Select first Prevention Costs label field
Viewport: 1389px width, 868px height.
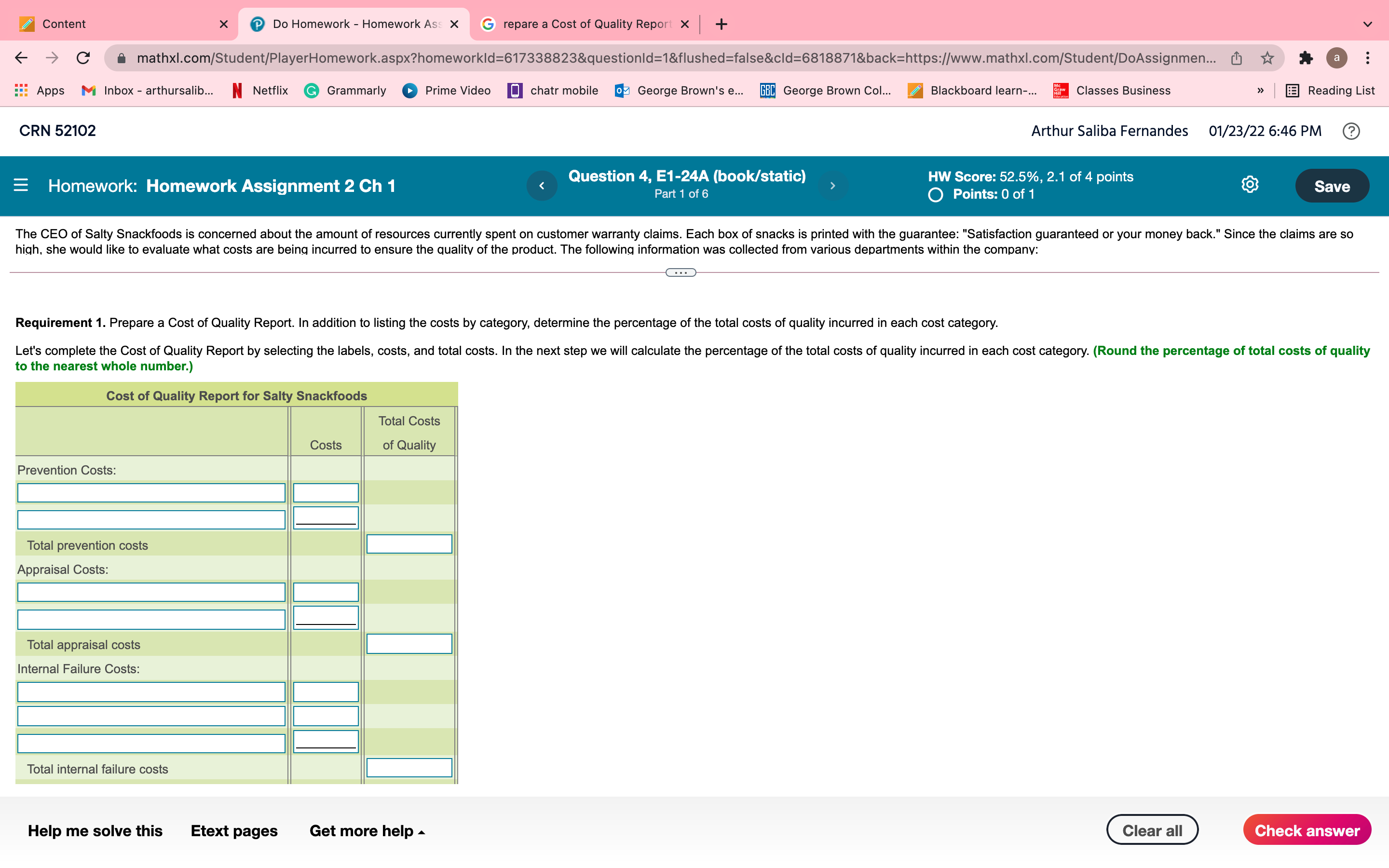click(151, 492)
